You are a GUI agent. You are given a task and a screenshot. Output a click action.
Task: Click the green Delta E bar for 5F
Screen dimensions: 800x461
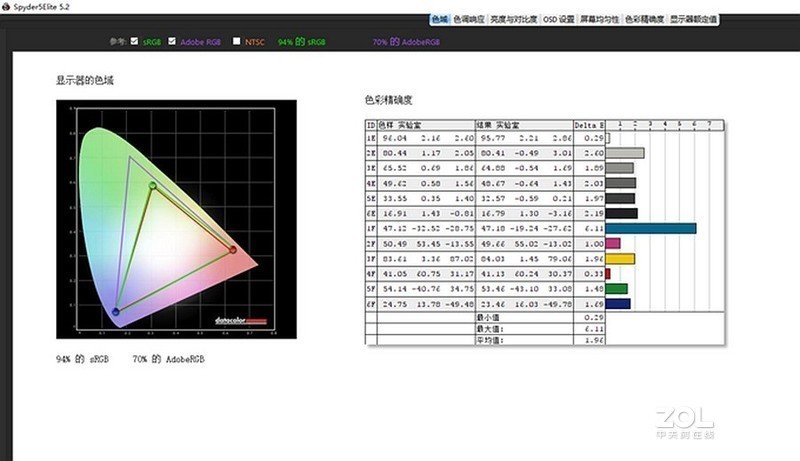616,289
